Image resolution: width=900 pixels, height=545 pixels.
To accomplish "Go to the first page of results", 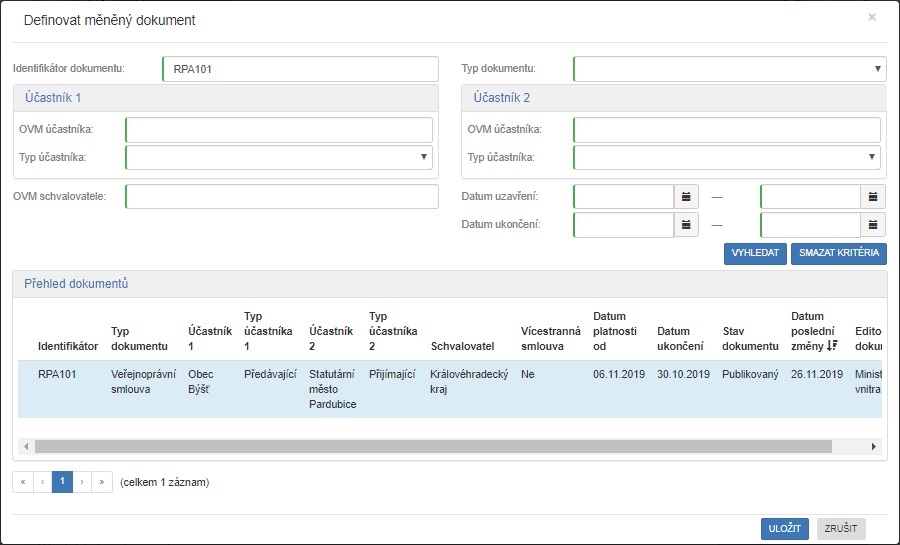I will 22,482.
